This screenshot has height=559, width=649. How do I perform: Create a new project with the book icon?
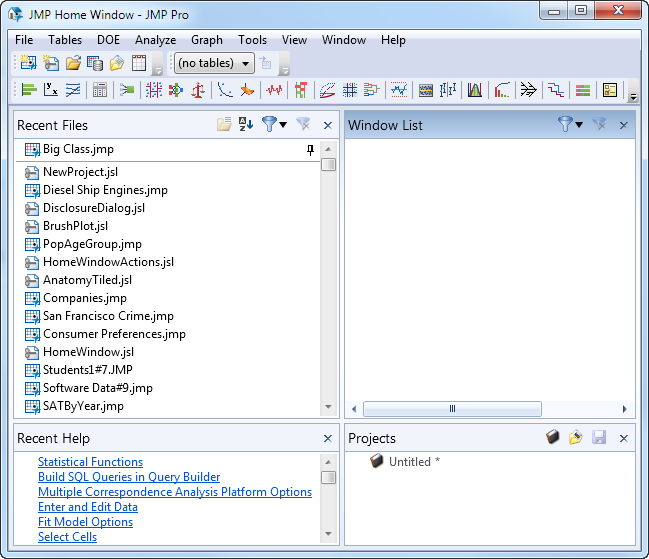[x=553, y=437]
